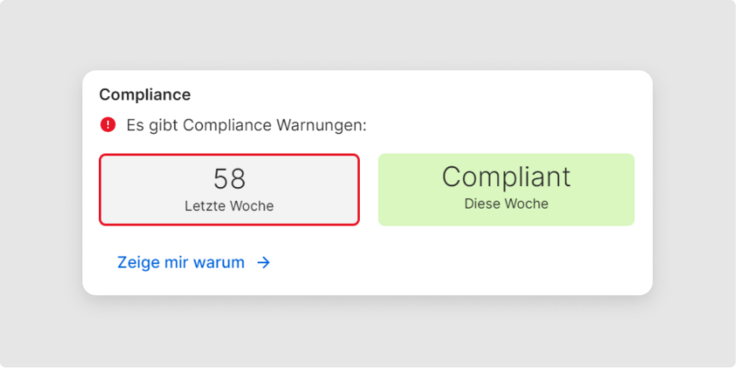This screenshot has width=736, height=368.
Task: Click the 'Es gibt Compliance Warnungen' message
Action: click(246, 125)
